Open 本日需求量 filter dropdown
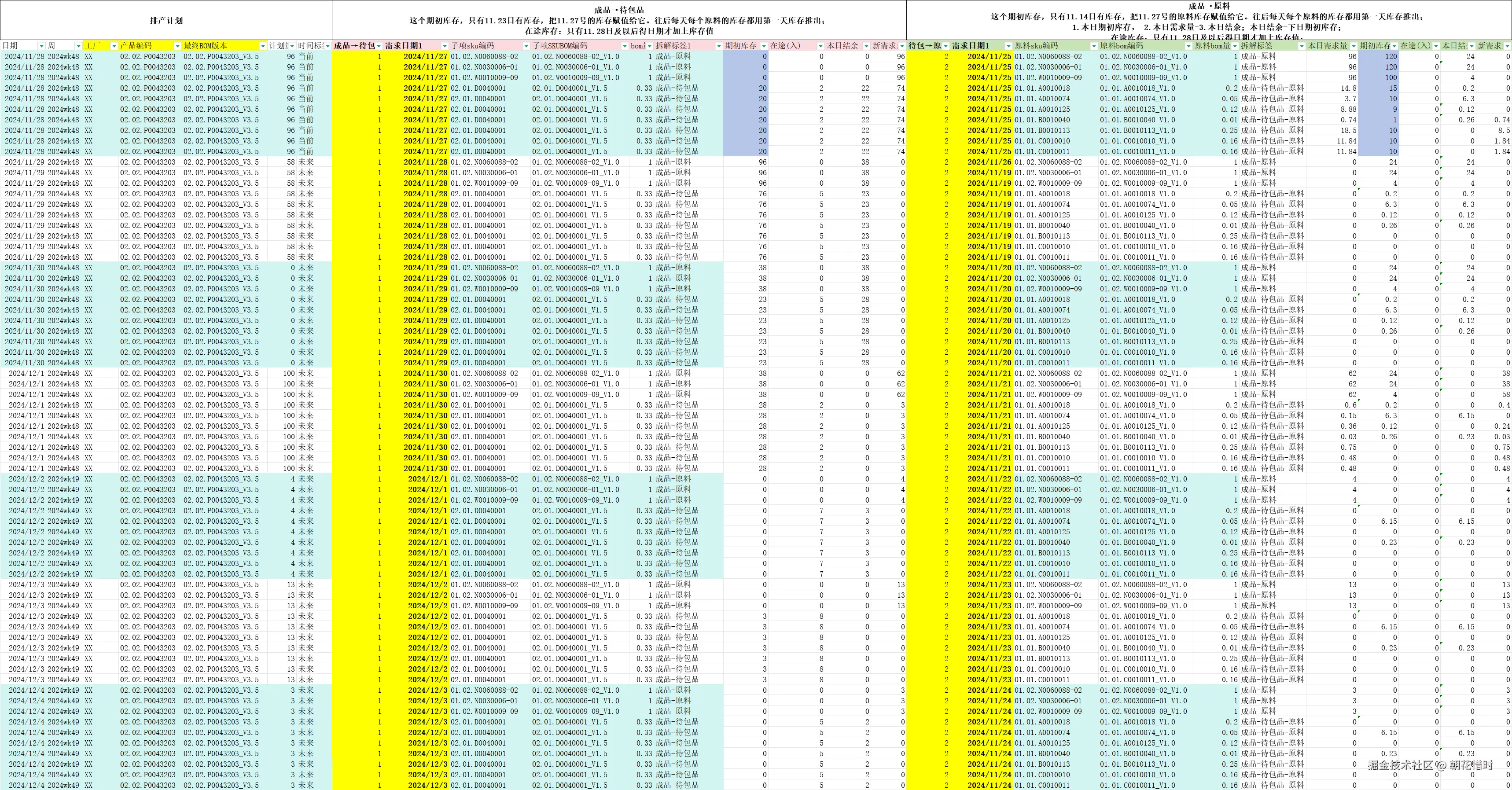 (x=1354, y=46)
